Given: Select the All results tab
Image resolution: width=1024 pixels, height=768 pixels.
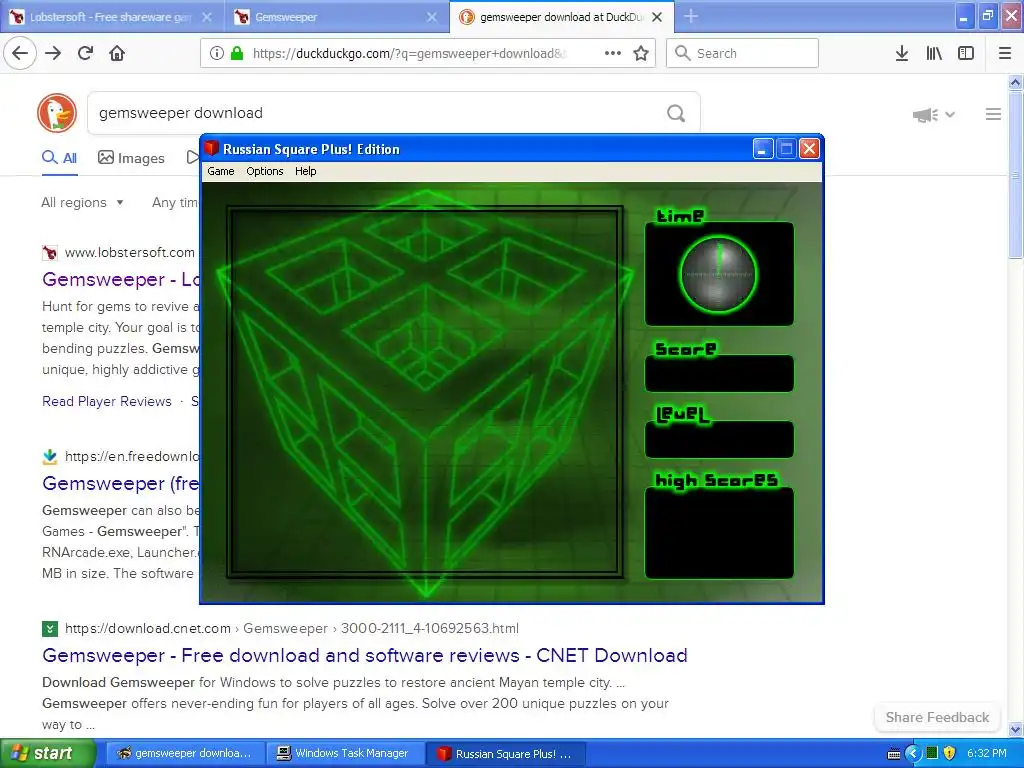Looking at the screenshot, I should coord(59,158).
